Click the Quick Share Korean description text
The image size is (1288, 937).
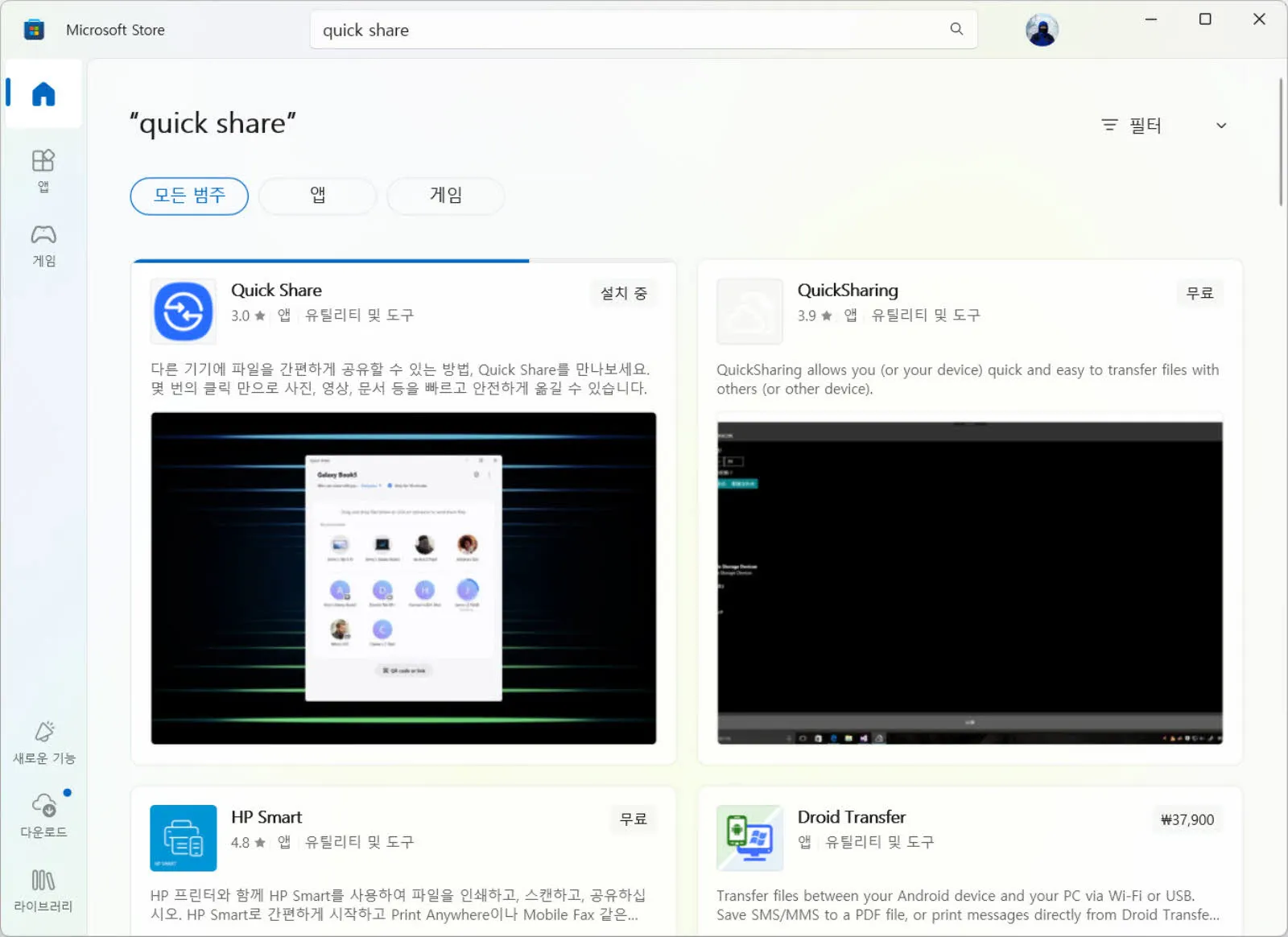pos(400,378)
